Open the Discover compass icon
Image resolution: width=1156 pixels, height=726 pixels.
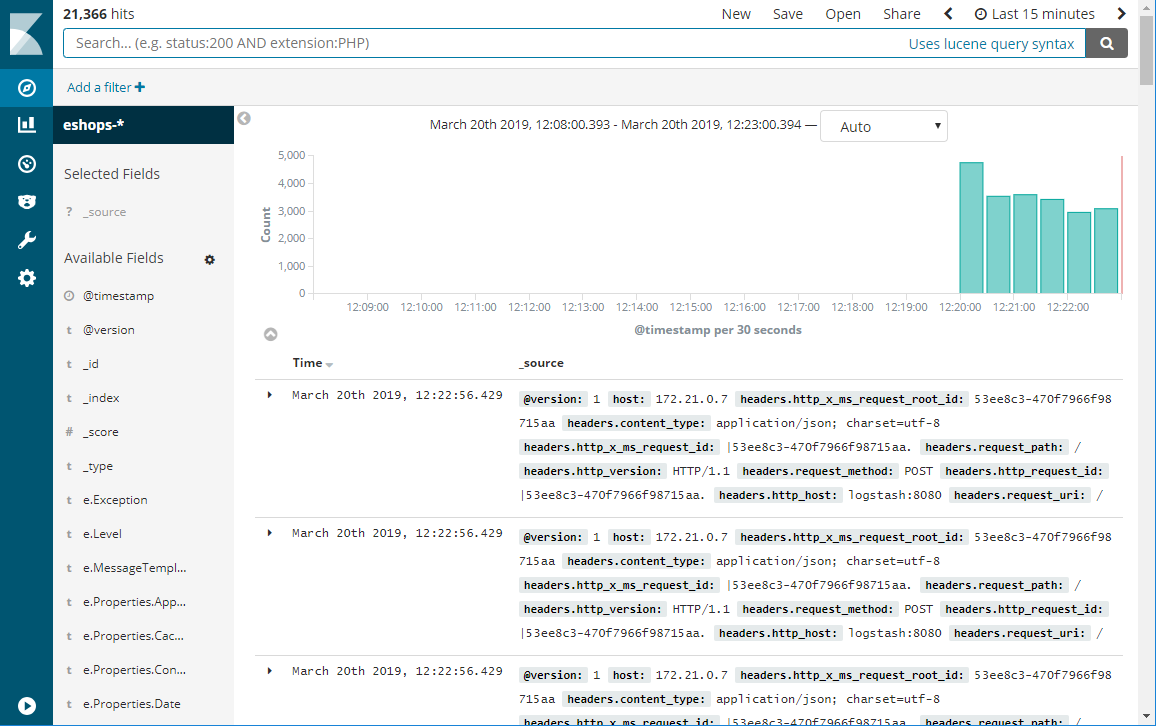(27, 88)
